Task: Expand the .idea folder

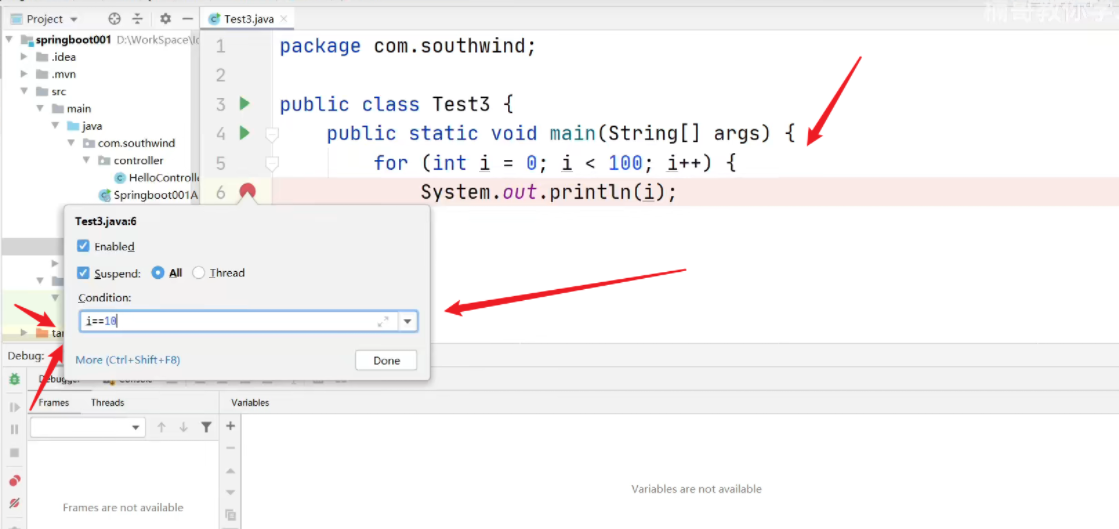Action: pyautogui.click(x=24, y=57)
